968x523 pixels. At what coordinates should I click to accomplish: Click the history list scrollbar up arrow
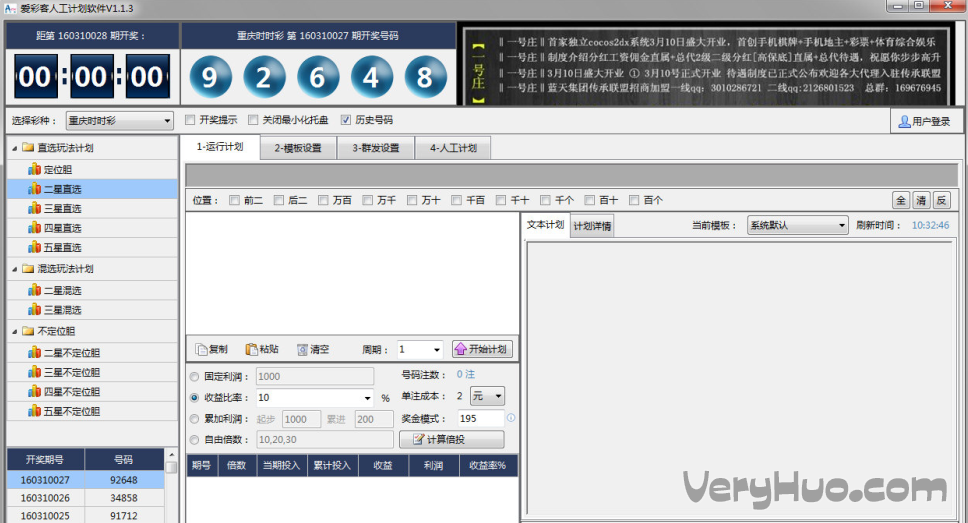(171, 455)
